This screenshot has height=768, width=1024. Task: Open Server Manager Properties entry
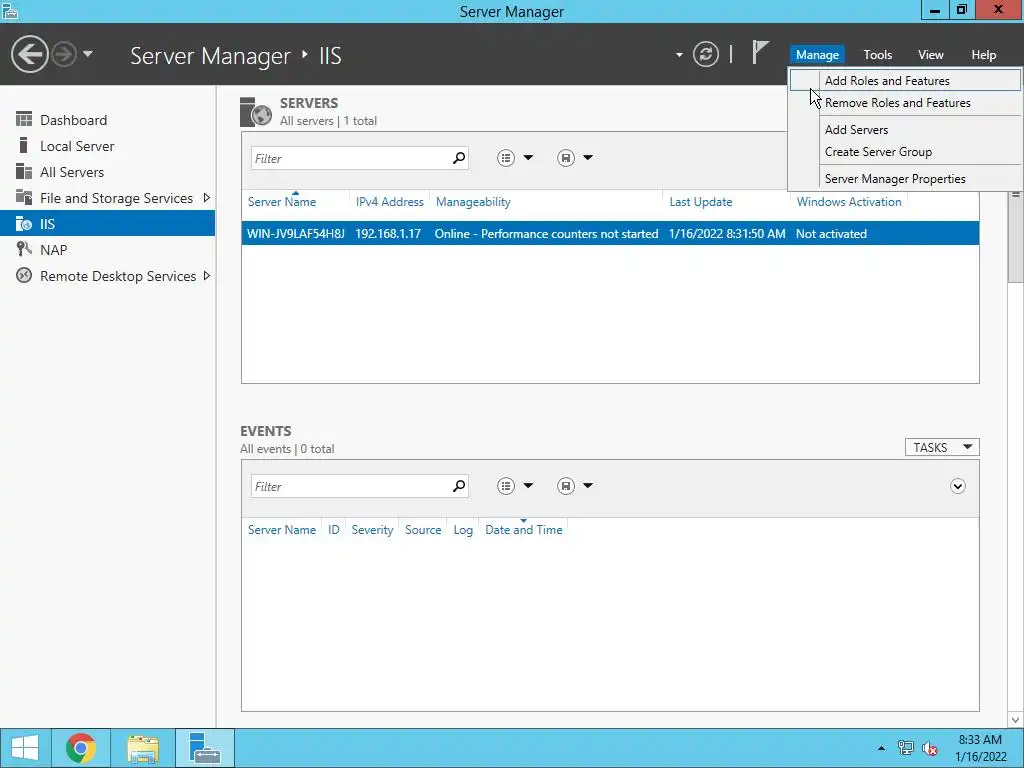[904, 178]
